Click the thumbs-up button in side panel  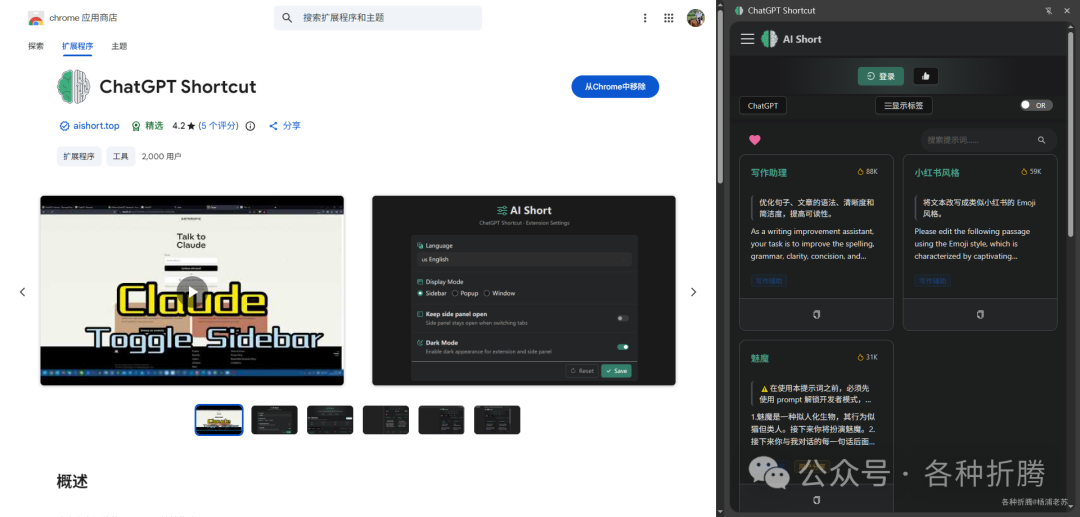(x=926, y=76)
